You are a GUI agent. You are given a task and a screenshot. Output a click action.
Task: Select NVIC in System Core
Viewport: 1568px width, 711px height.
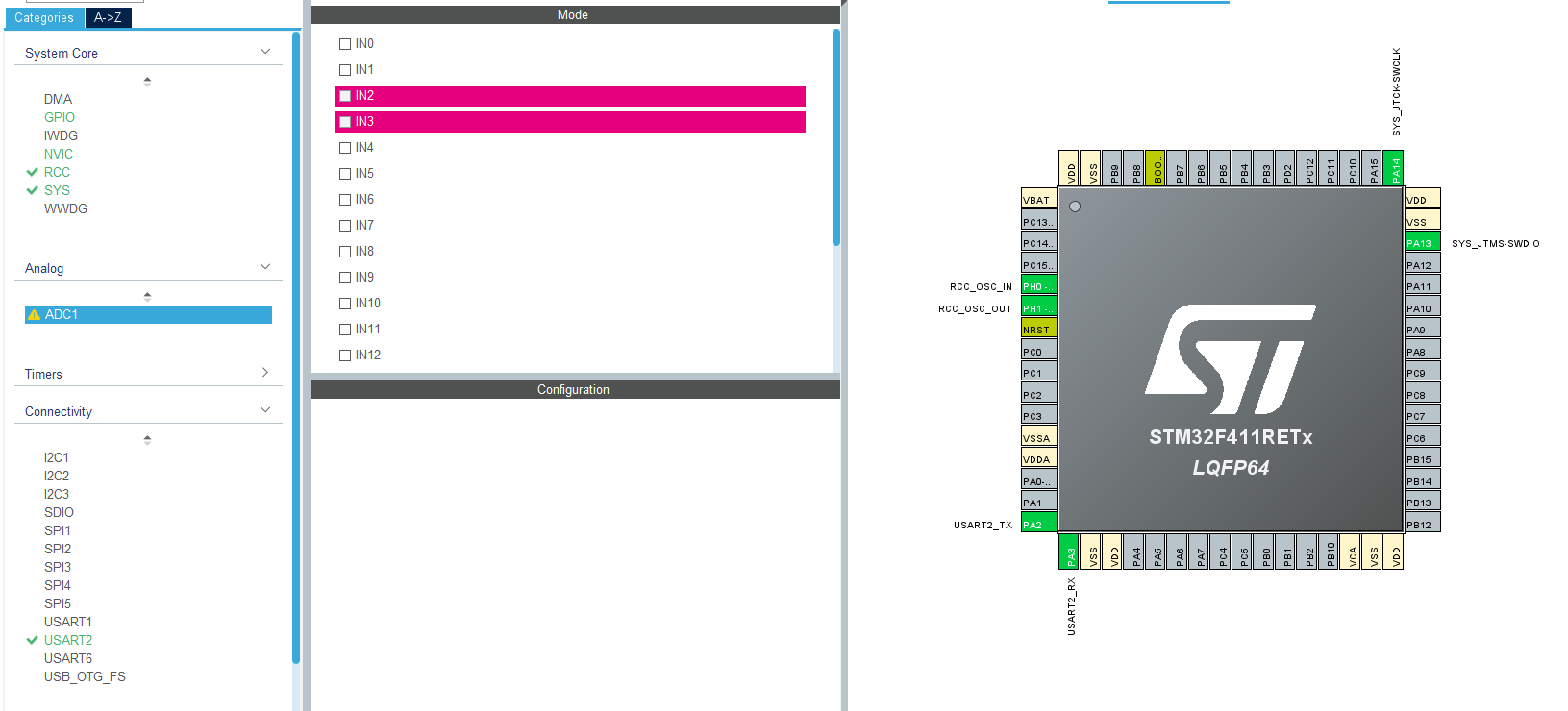pos(58,154)
